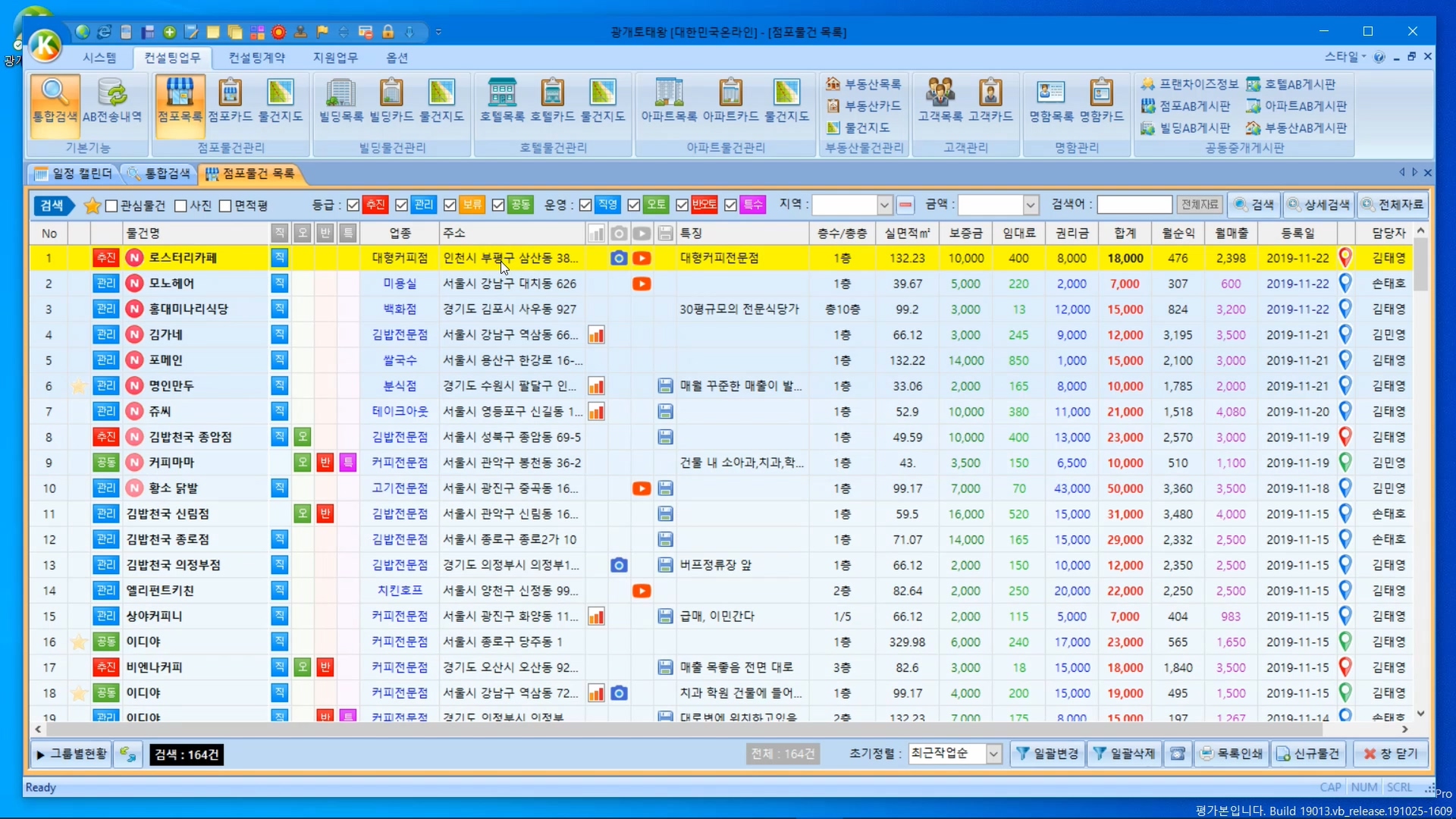Open 명함목록 card icon

[1051, 93]
